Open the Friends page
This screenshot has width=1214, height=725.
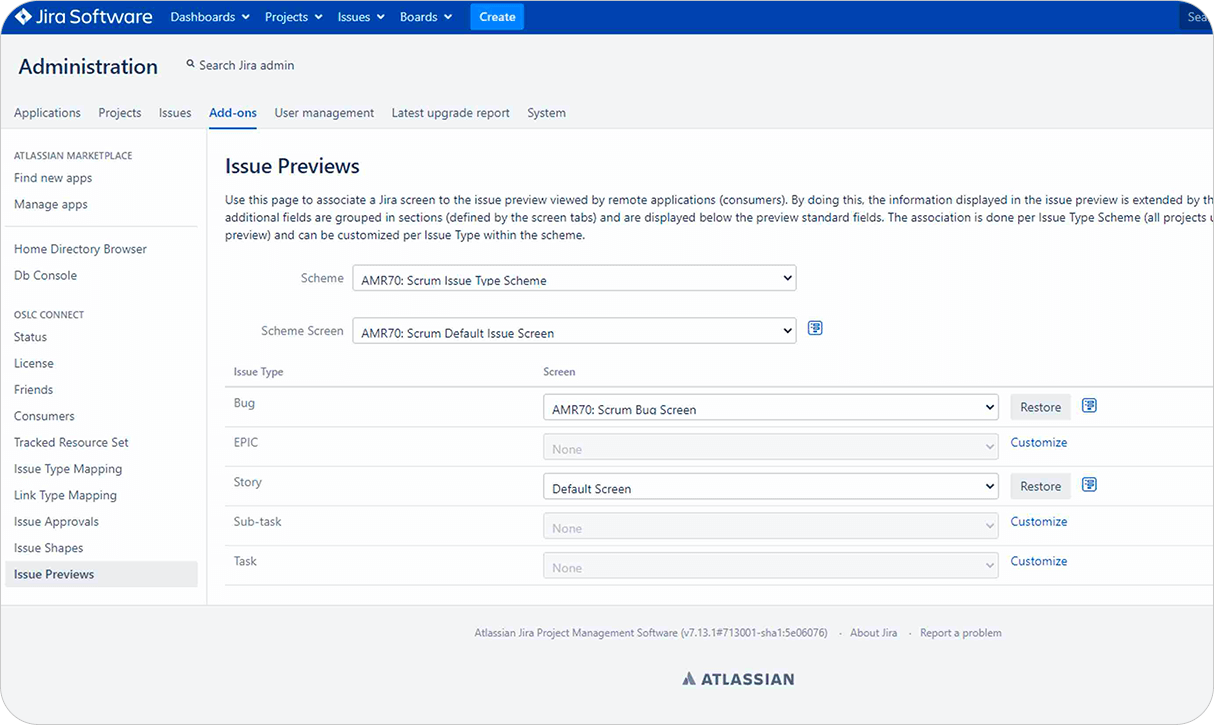[x=33, y=389]
